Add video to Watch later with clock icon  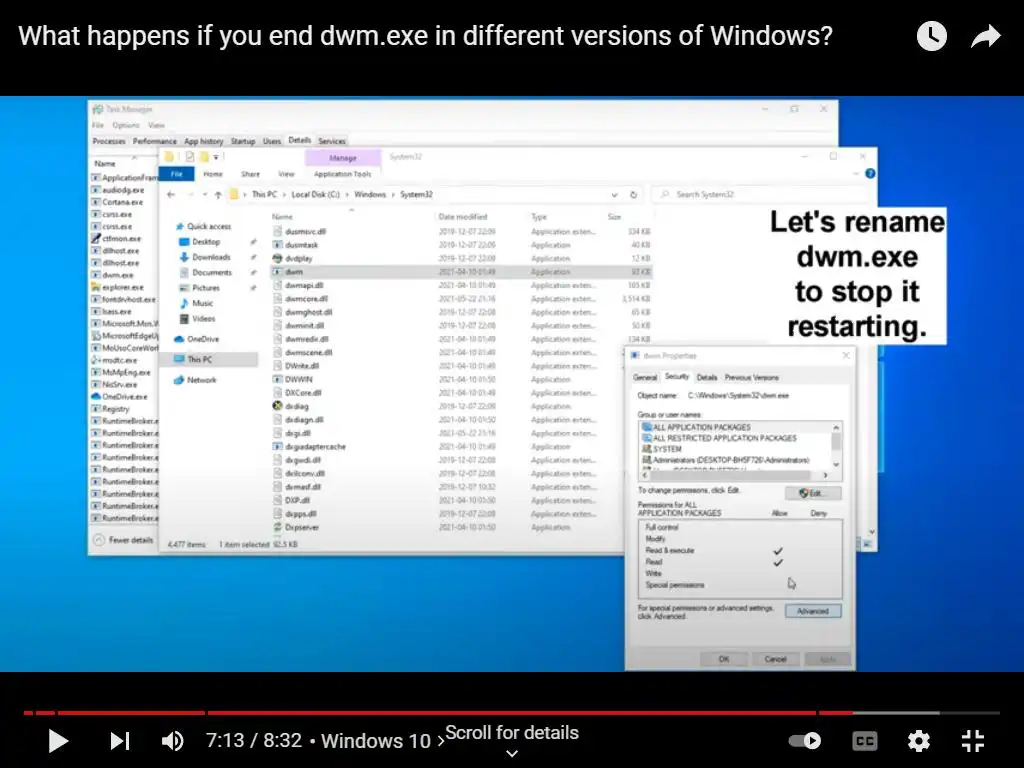(931, 35)
